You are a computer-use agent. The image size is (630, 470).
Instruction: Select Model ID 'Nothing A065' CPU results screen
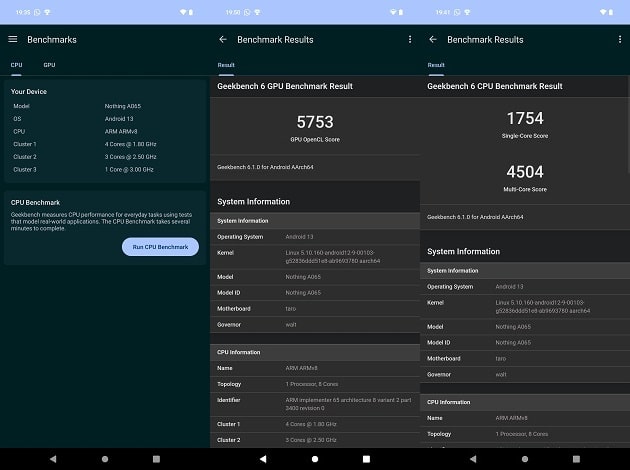click(513, 343)
